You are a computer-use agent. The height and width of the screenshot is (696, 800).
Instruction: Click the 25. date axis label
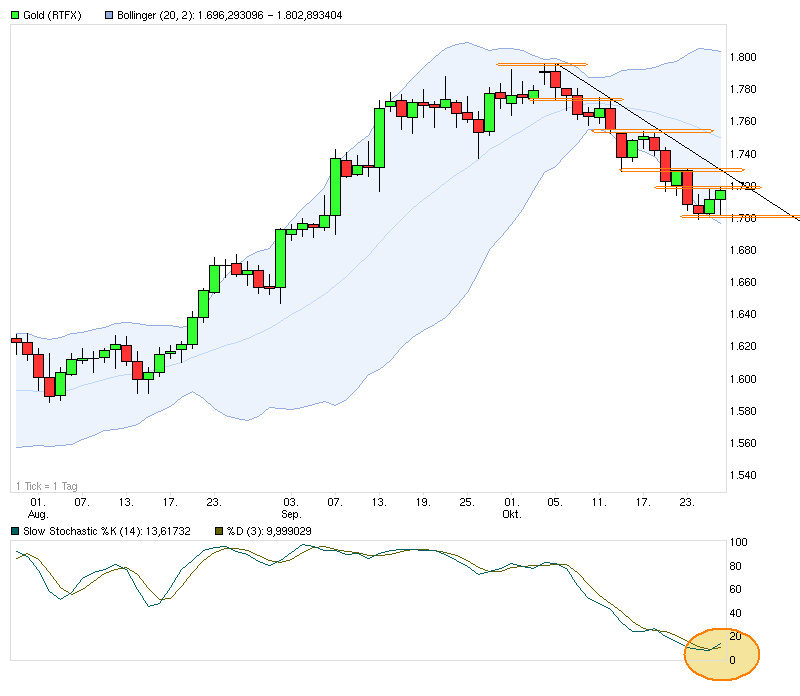(x=466, y=501)
